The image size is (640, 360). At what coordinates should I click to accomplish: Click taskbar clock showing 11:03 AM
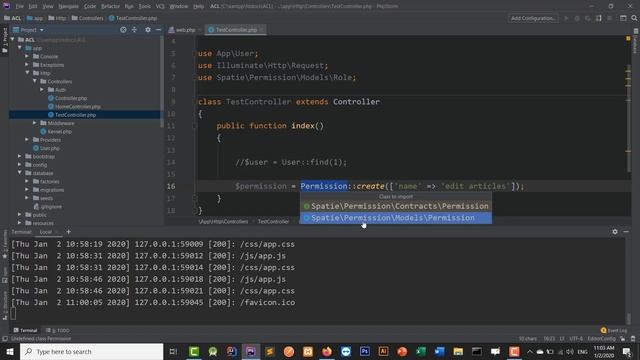click(604, 351)
